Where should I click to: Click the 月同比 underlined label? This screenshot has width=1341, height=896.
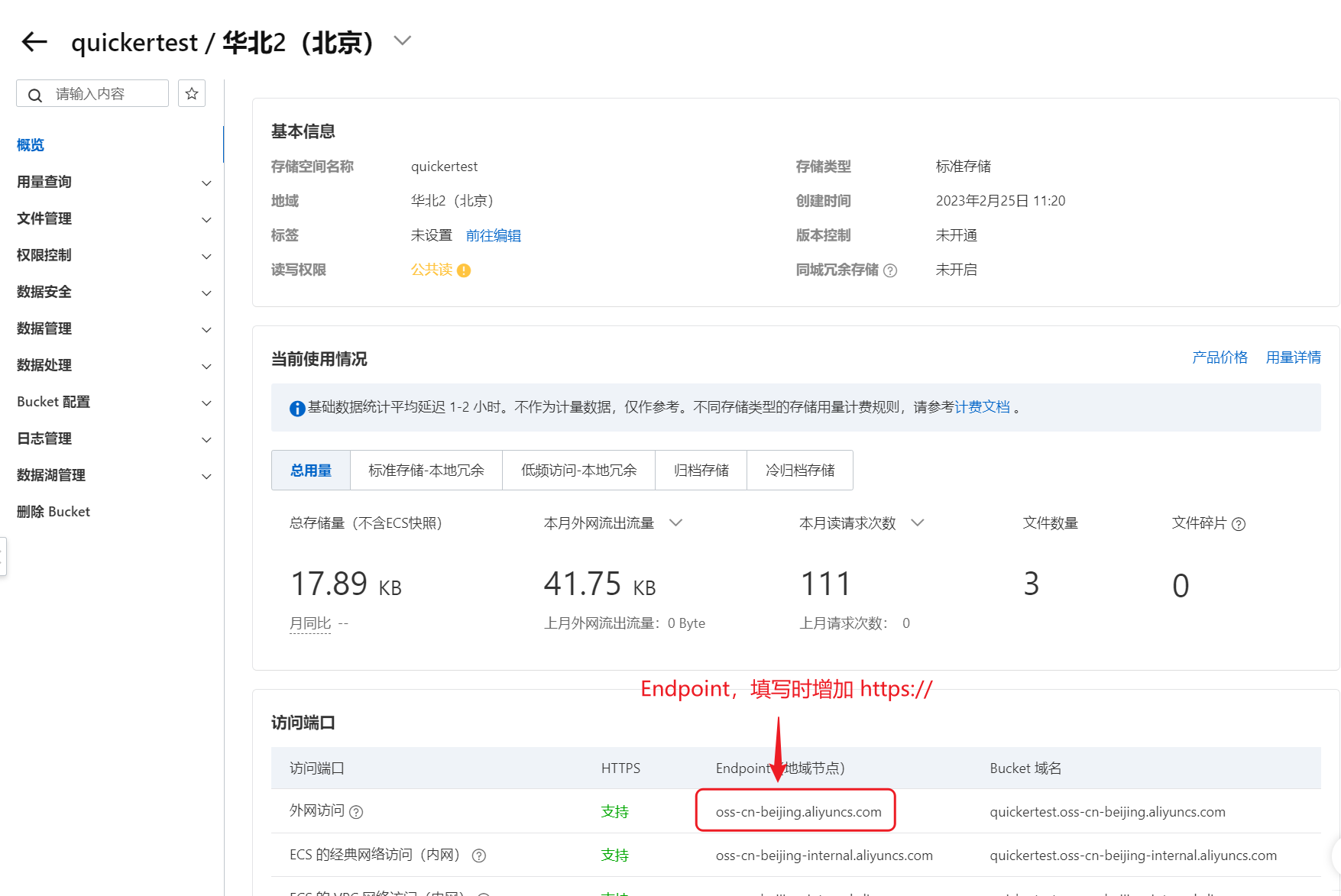[310, 623]
